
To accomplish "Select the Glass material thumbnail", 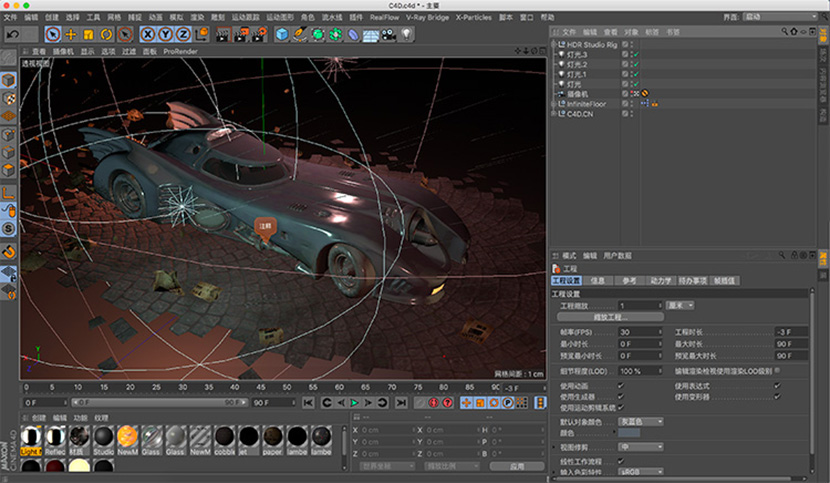I will (152, 438).
